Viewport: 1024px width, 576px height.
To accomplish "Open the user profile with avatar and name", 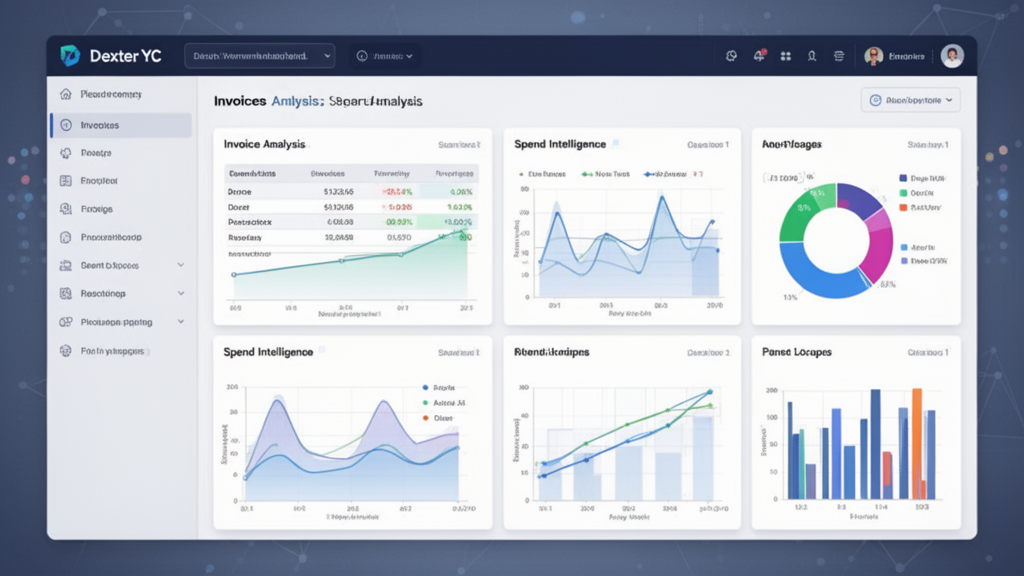I will point(895,56).
